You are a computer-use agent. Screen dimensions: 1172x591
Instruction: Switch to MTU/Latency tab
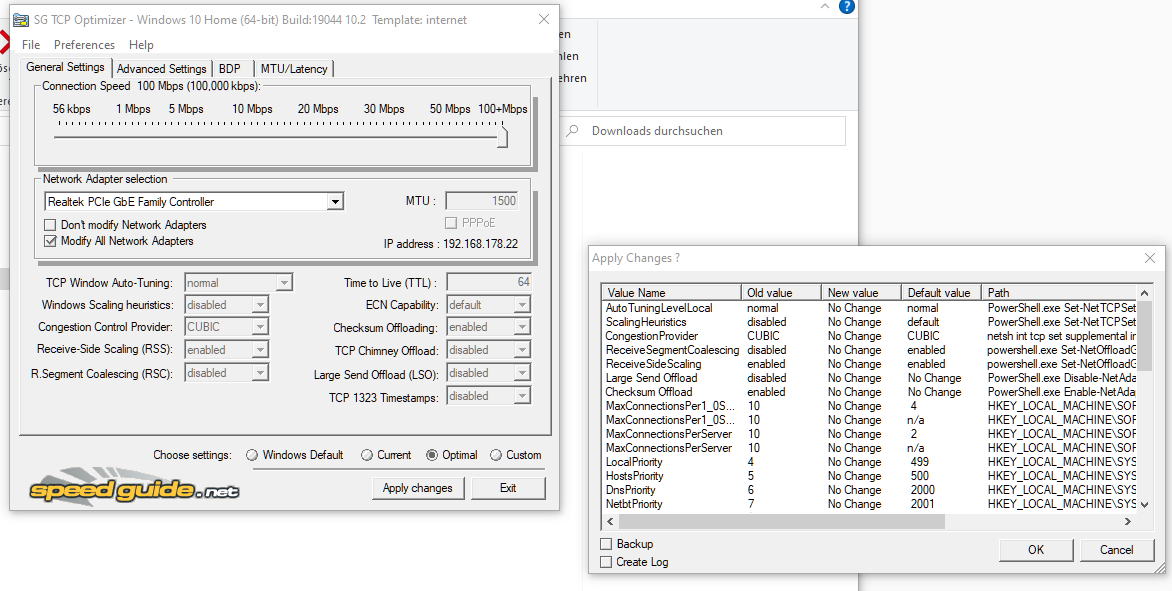coord(294,69)
